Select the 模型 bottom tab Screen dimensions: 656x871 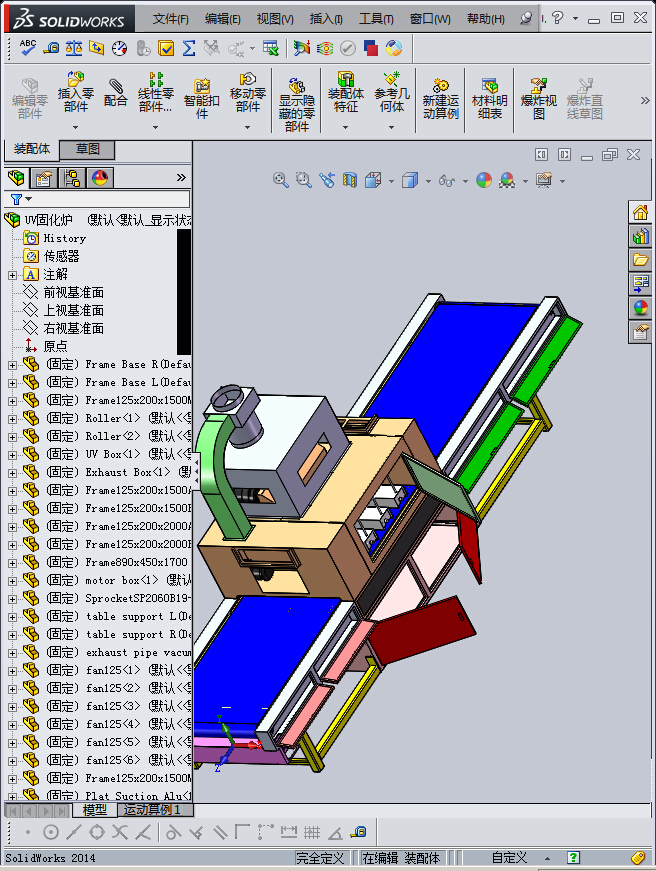pyautogui.click(x=94, y=810)
